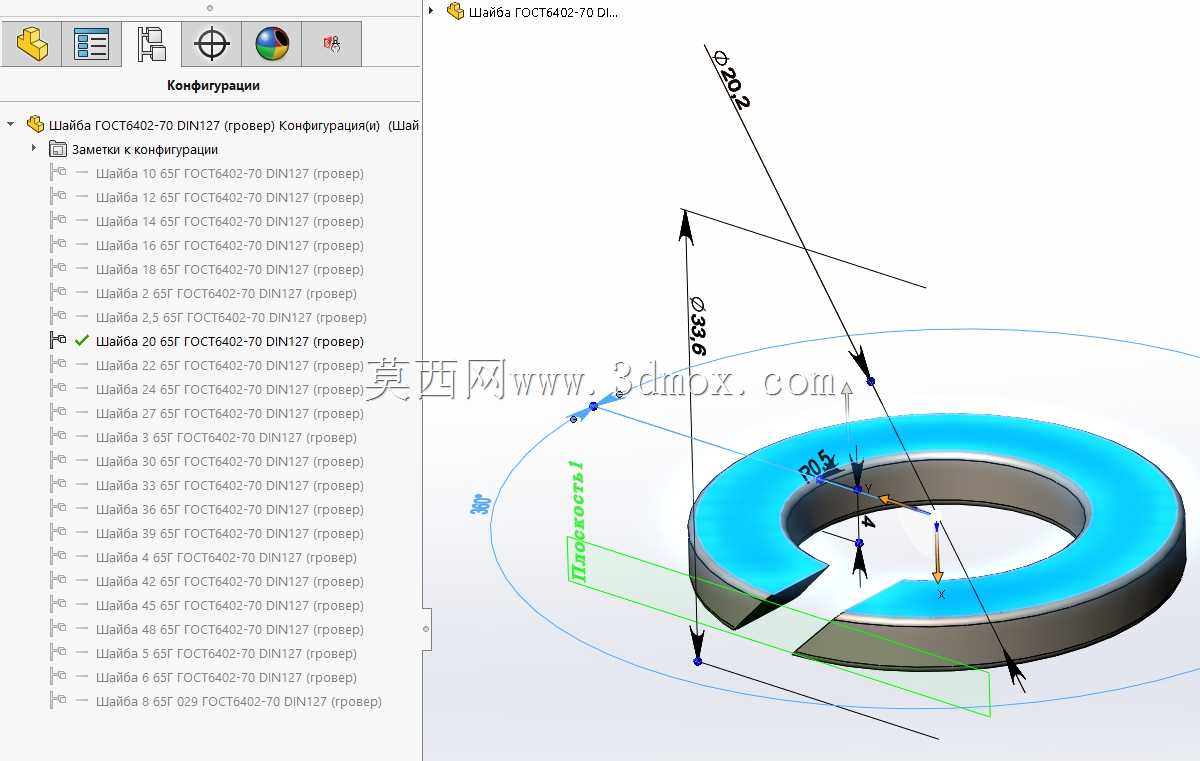This screenshot has height=761, width=1200.
Task: Click the R0,5 radius dimension
Action: point(815,465)
